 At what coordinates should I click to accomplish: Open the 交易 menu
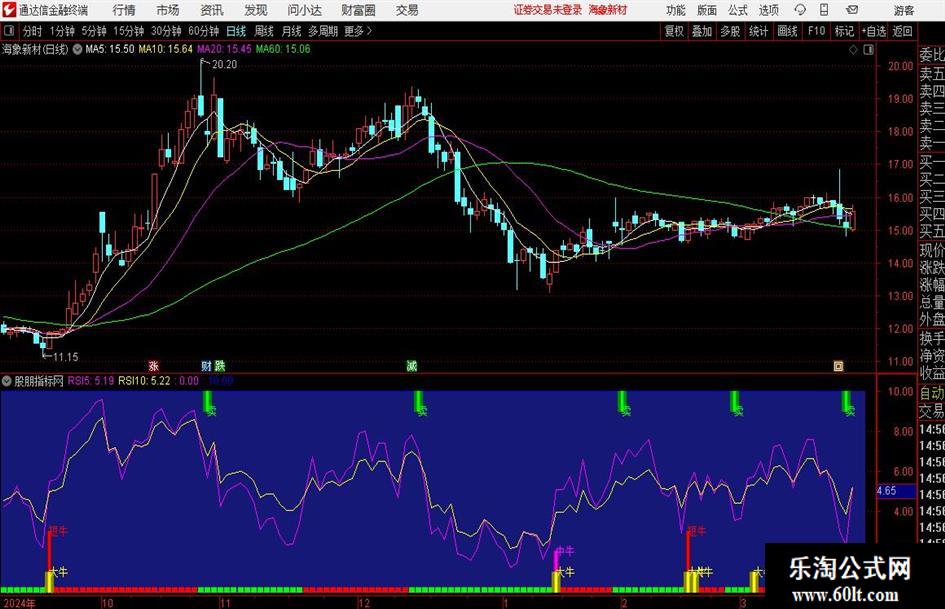pyautogui.click(x=407, y=10)
